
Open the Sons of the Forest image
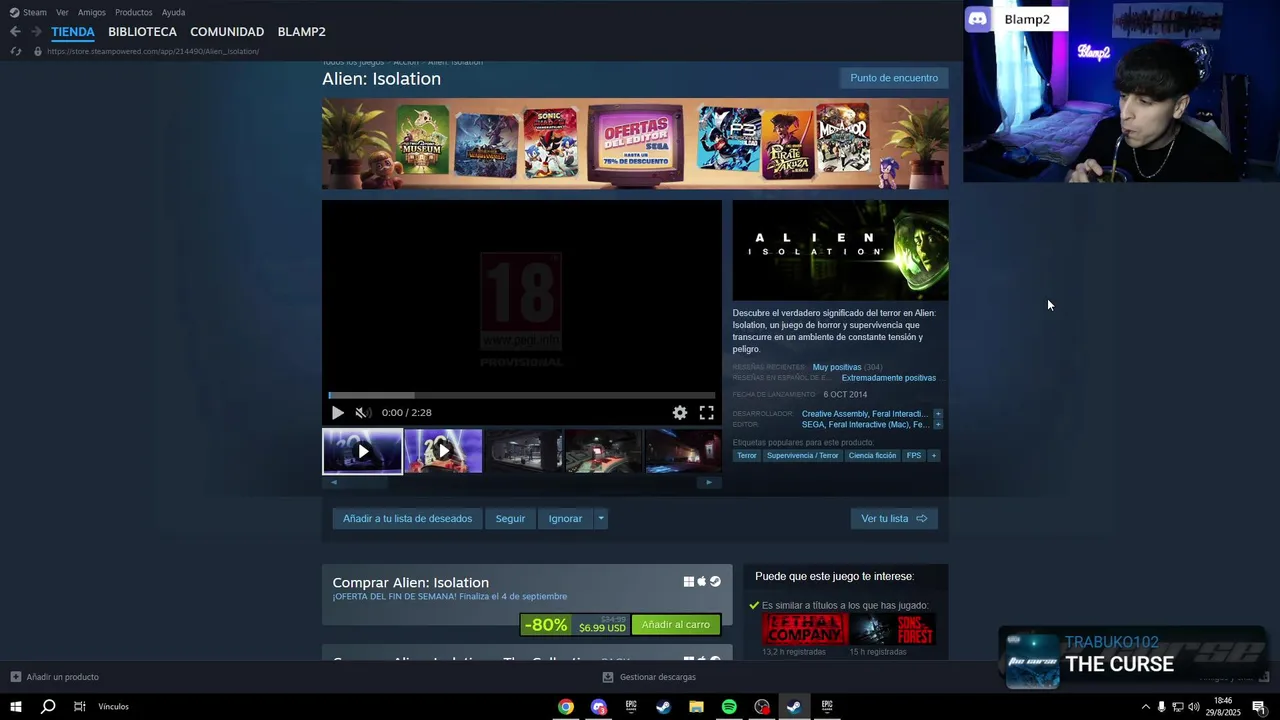(892, 629)
